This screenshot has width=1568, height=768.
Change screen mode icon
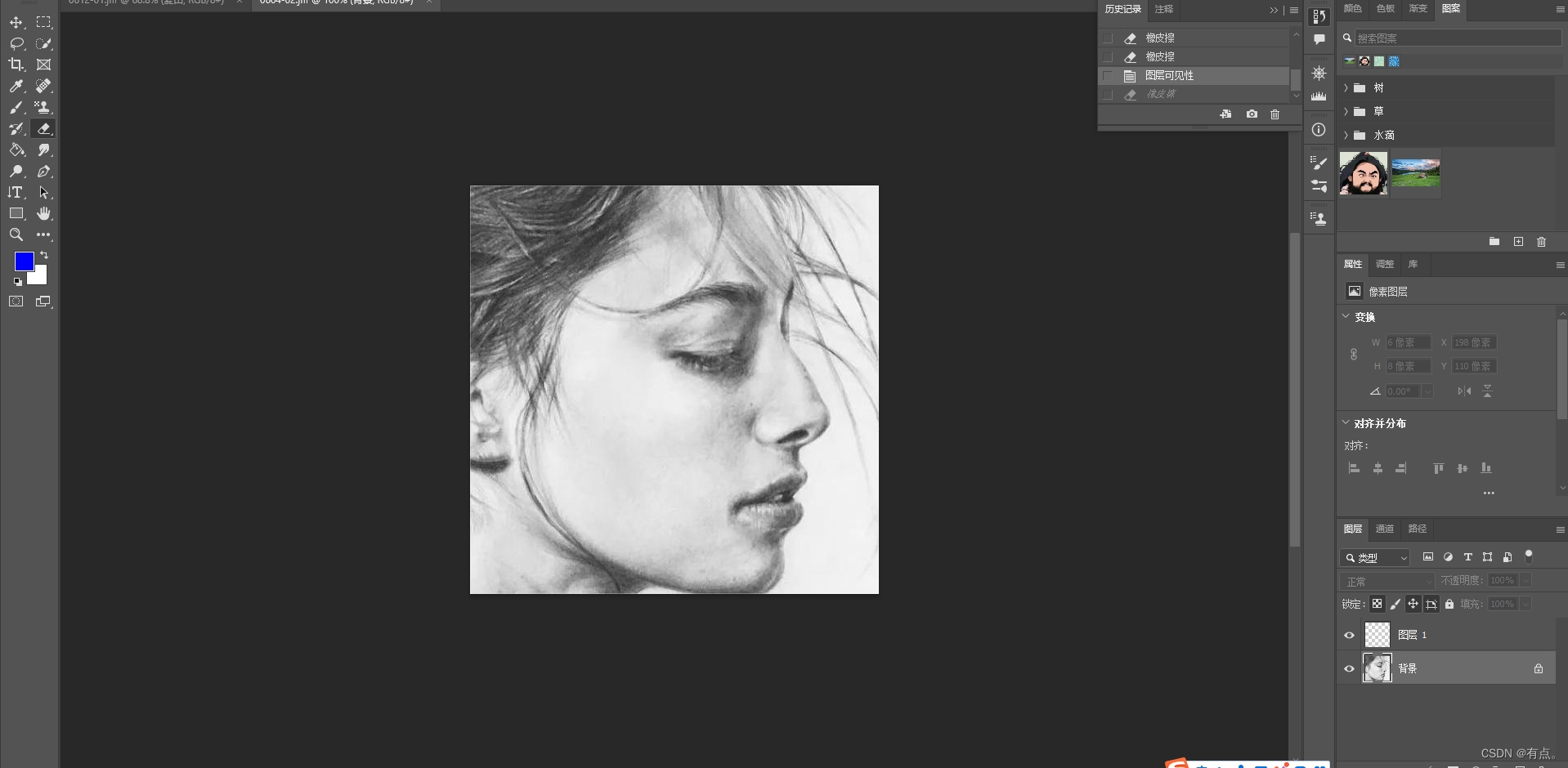point(43,301)
